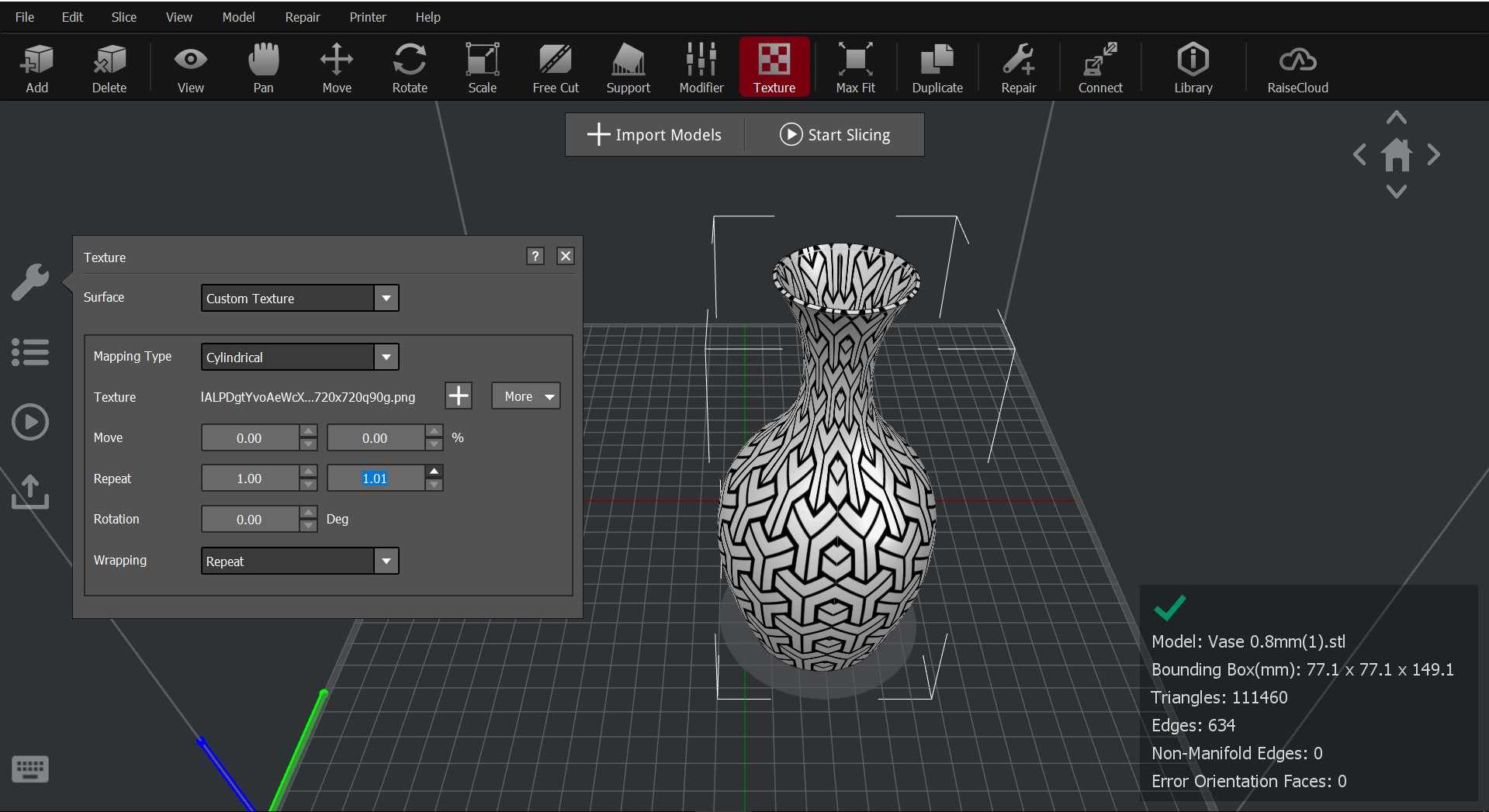Open the Pan tool
1489x812 pixels.
(264, 67)
